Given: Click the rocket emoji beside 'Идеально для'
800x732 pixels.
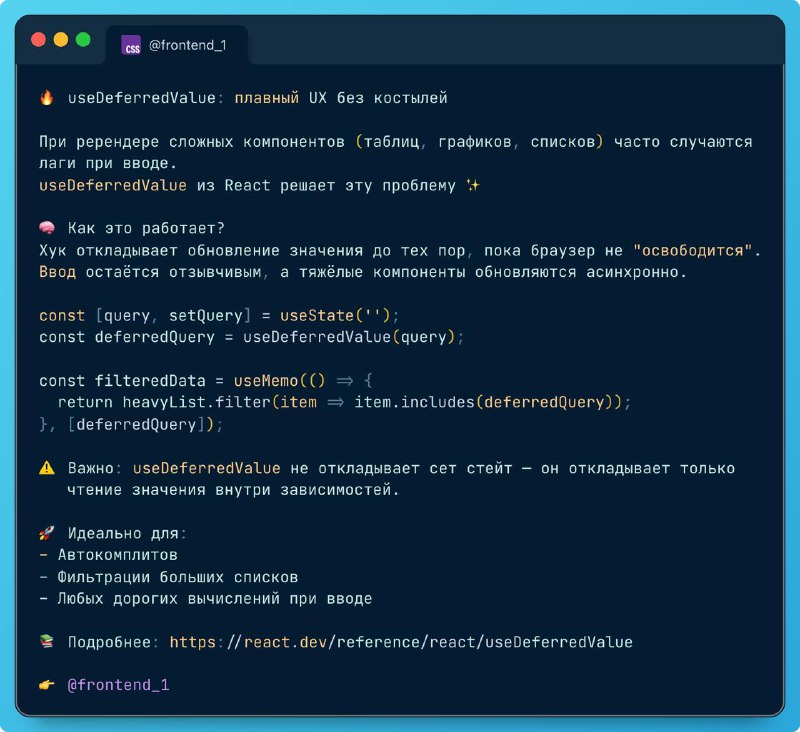Looking at the screenshot, I should tap(46, 534).
